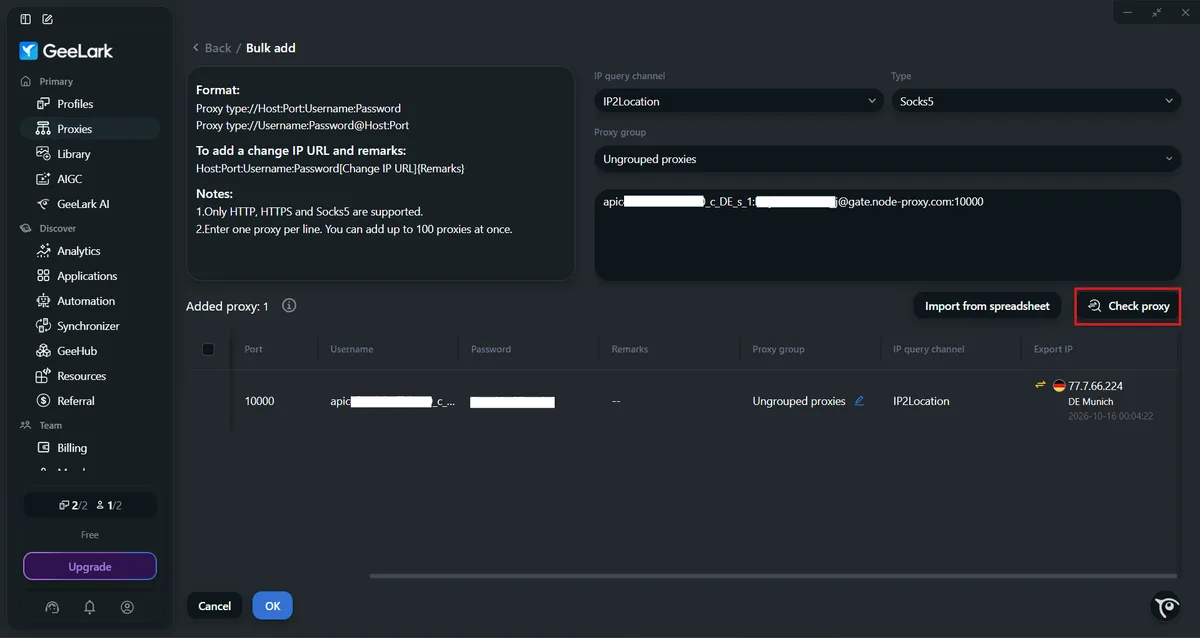Click the Export IP column header

pyautogui.click(x=1053, y=349)
